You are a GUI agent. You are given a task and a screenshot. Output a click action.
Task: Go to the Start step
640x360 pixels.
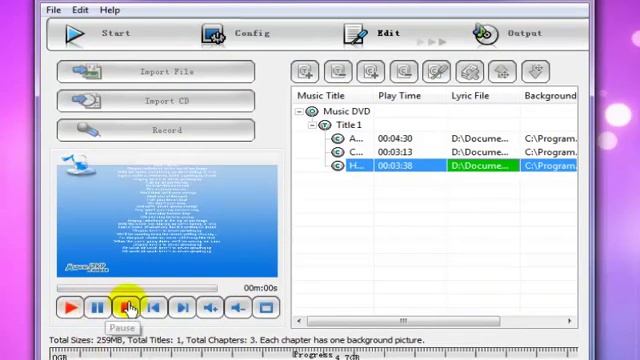coord(98,33)
